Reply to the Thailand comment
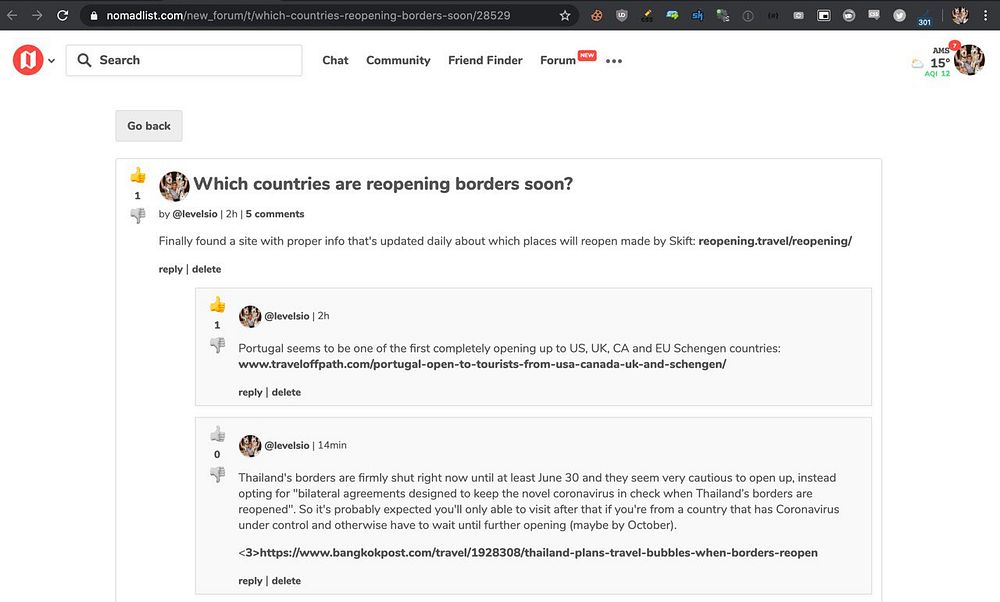This screenshot has height=602, width=1000. [250, 581]
